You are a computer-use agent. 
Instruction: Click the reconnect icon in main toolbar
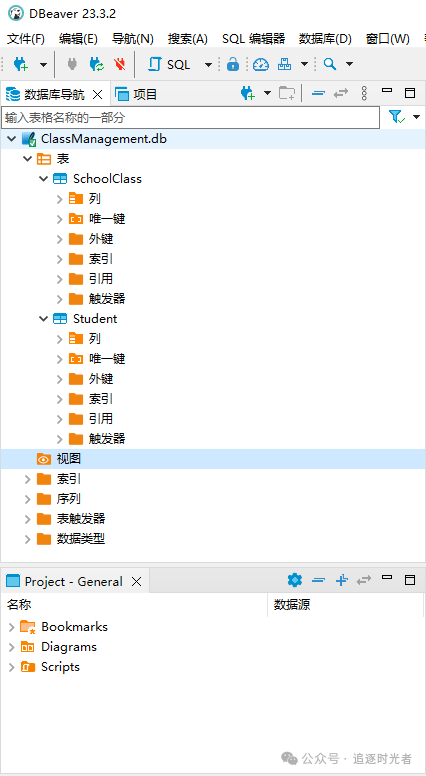(96, 64)
